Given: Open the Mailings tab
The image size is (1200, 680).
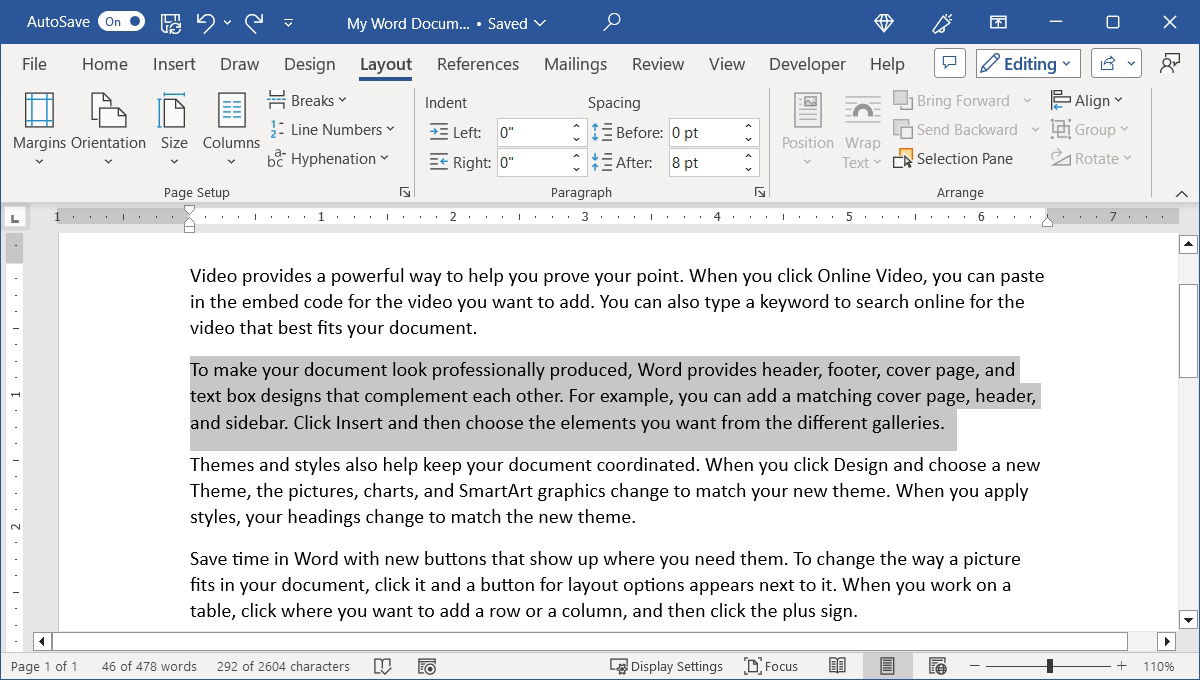Looking at the screenshot, I should pyautogui.click(x=575, y=63).
